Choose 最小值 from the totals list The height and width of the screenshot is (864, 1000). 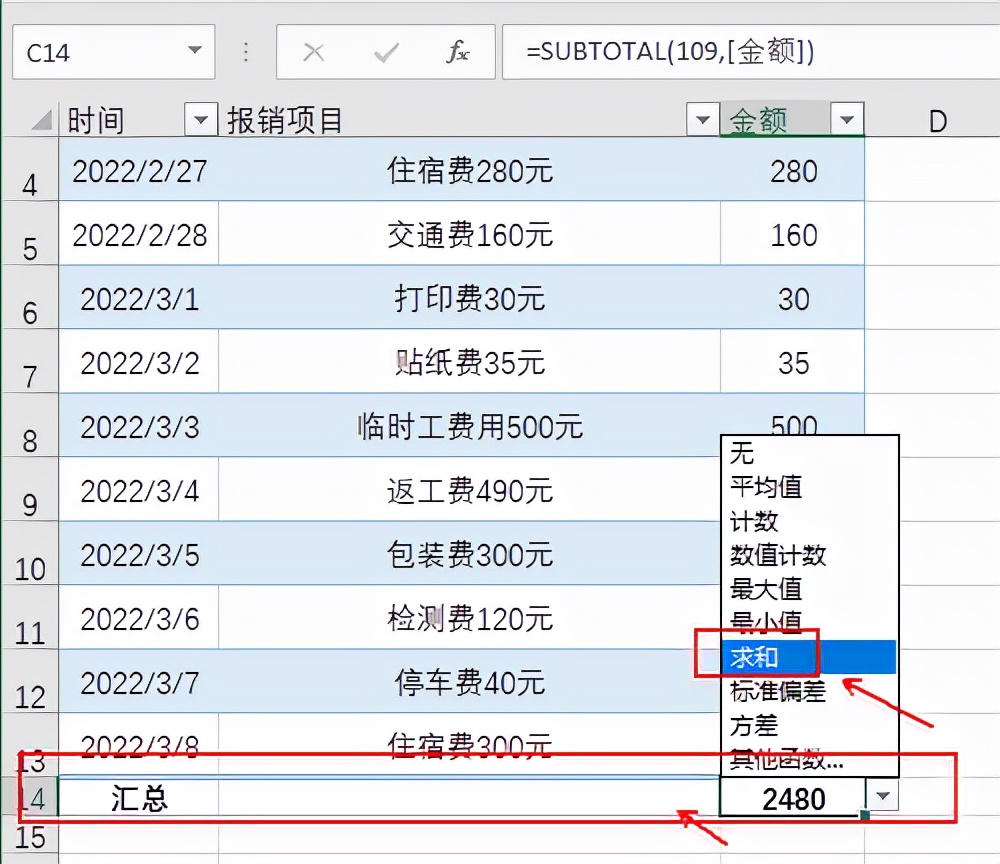[810, 622]
